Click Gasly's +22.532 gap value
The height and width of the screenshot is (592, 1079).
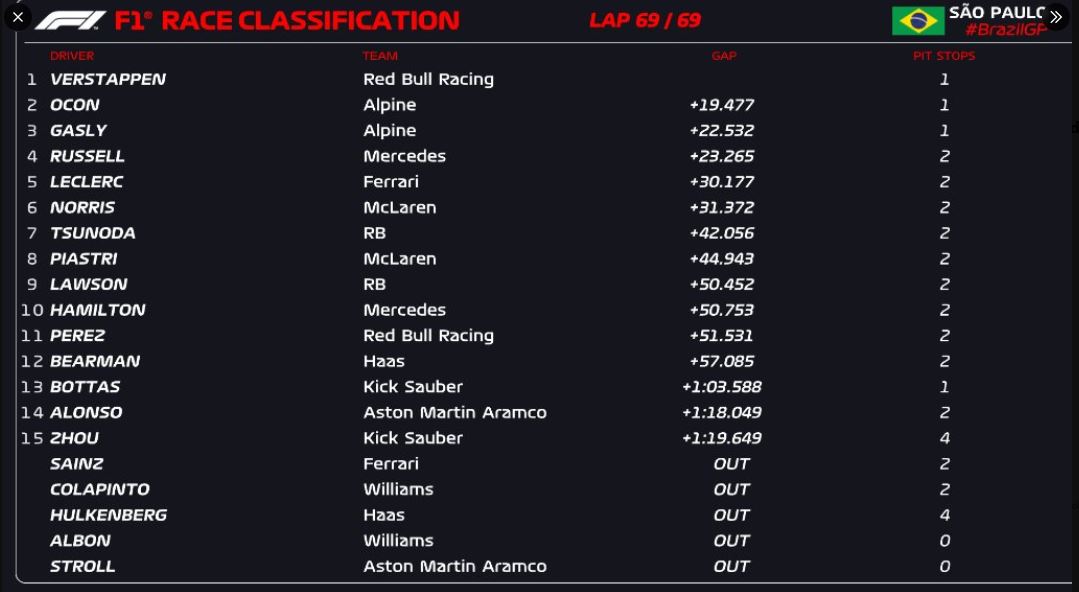tap(722, 130)
